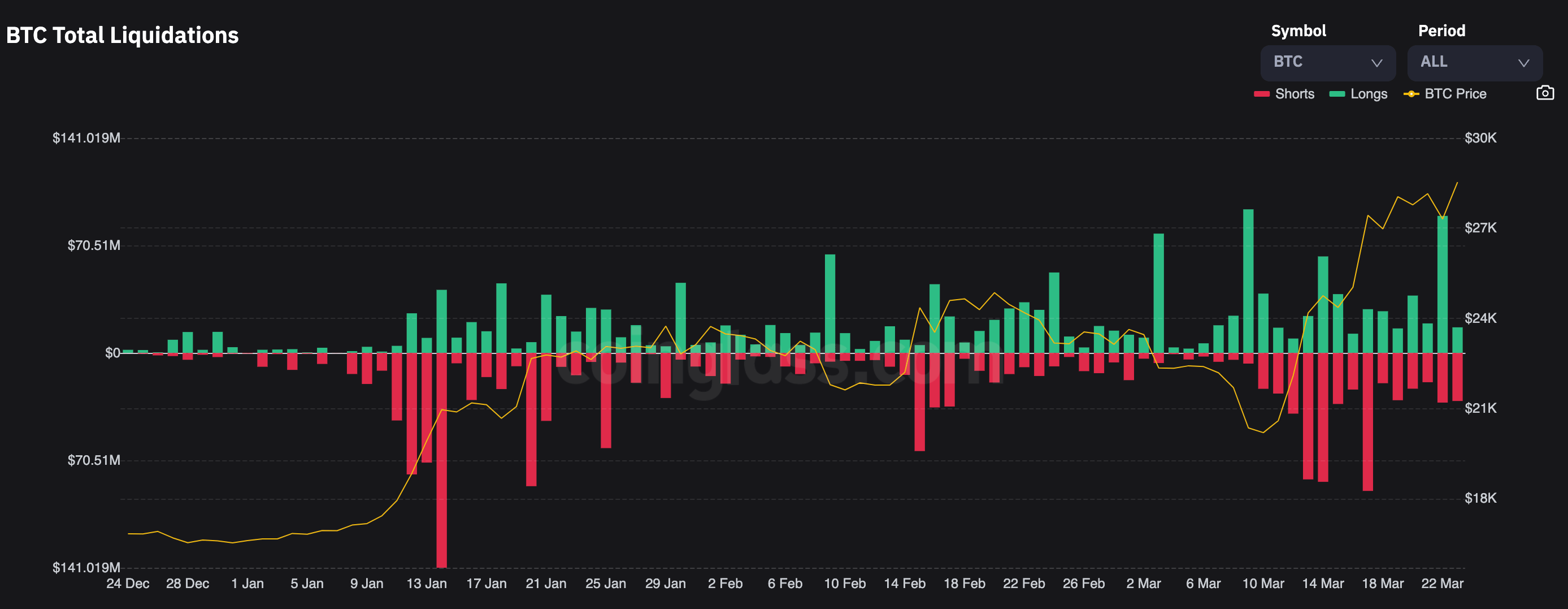Click the camera screenshot icon
1568x609 pixels.
point(1545,93)
